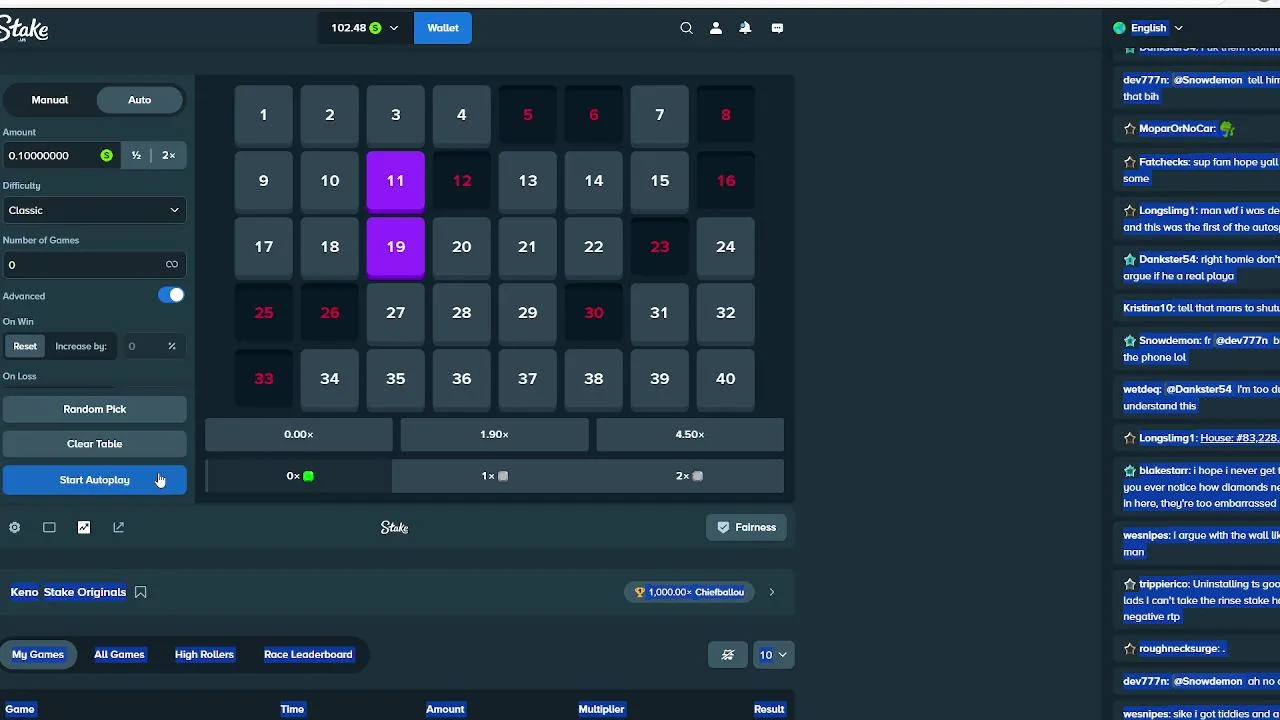Select Keno tile 20
Viewport: 1280px width, 720px height.
click(461, 247)
